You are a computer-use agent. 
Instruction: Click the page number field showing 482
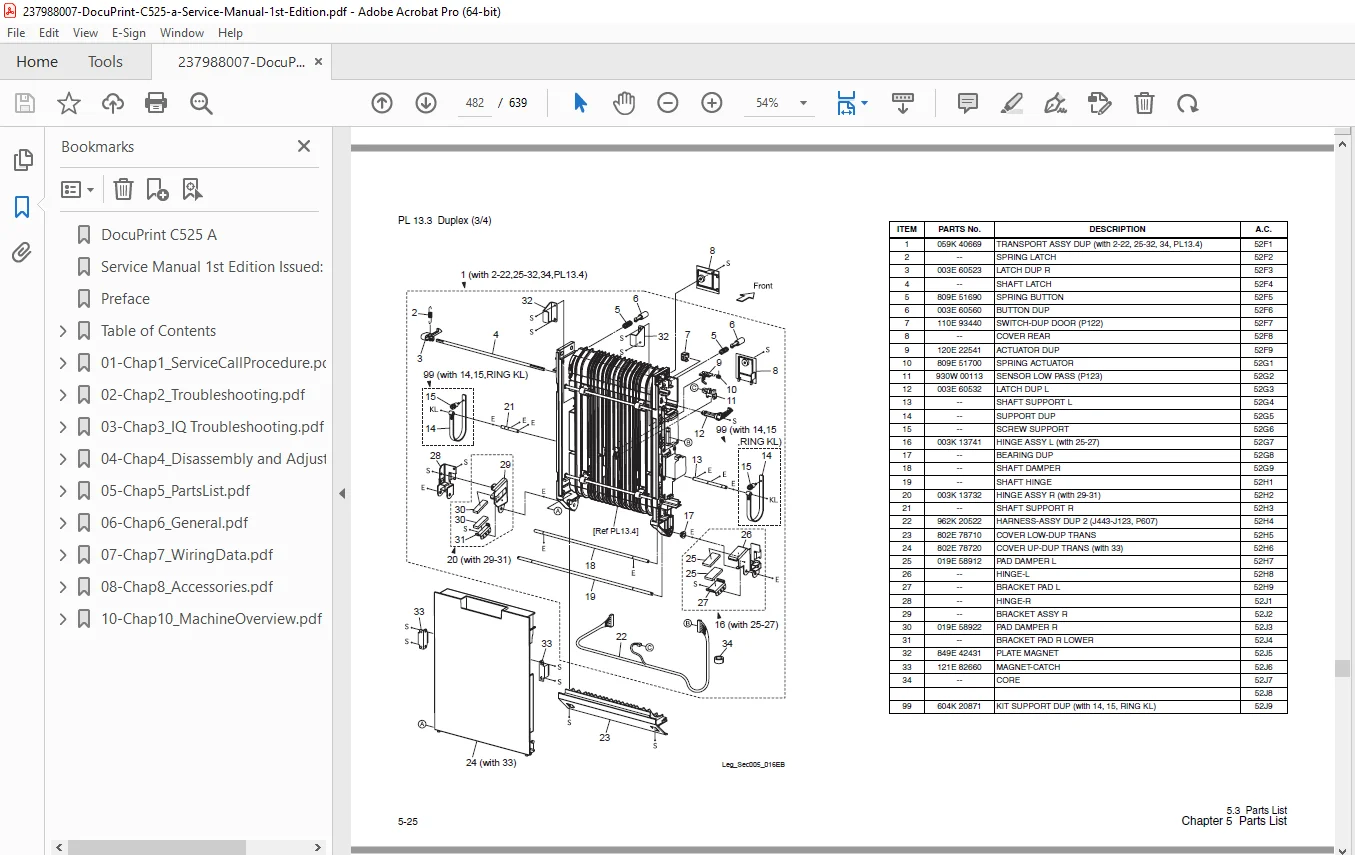click(x=475, y=103)
